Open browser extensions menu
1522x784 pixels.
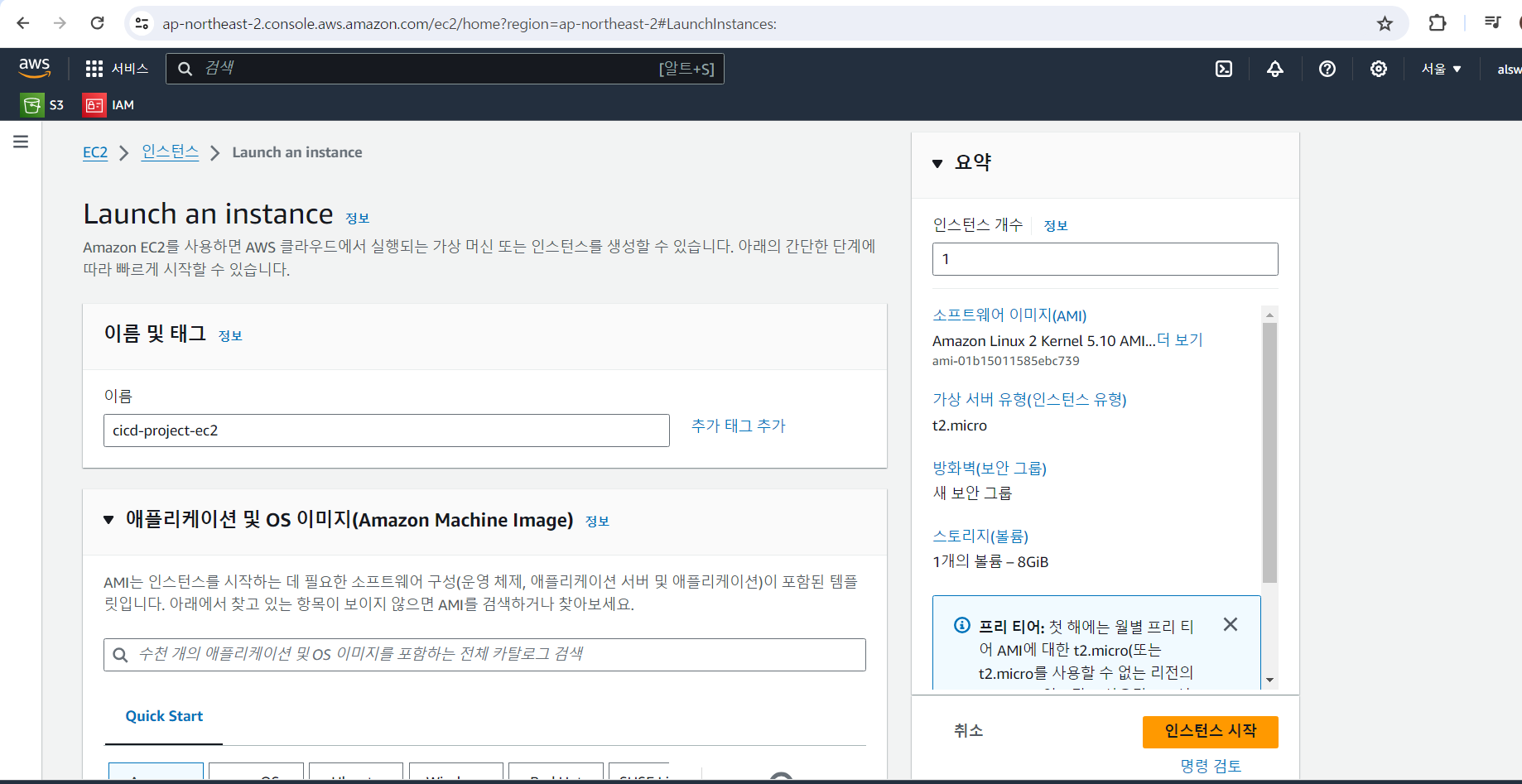[1438, 23]
